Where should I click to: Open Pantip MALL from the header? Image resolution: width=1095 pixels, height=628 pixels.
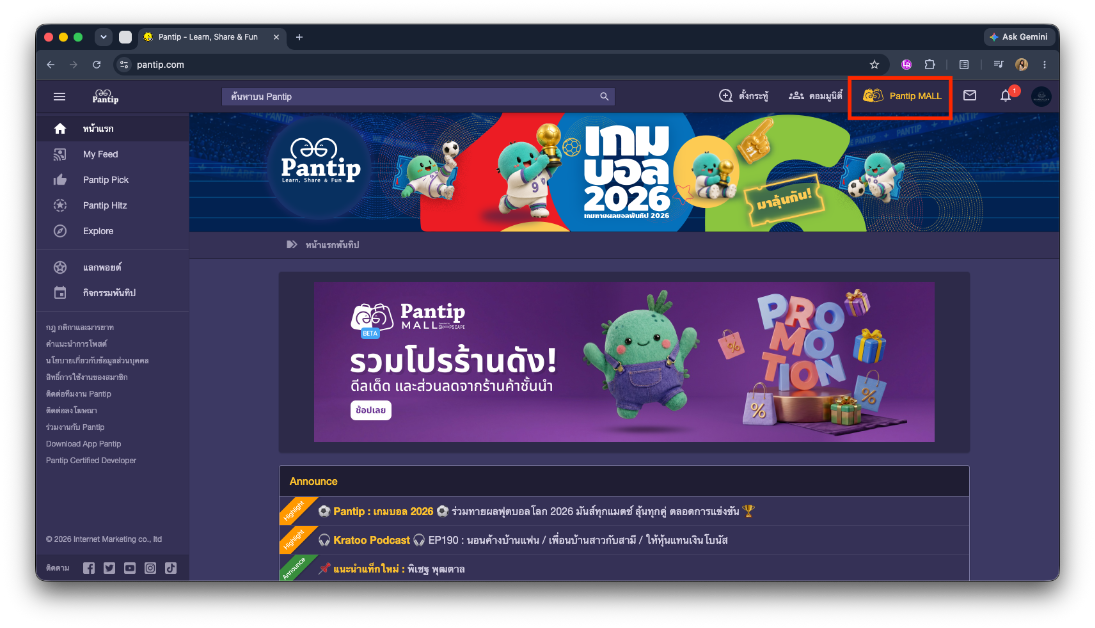[902, 96]
